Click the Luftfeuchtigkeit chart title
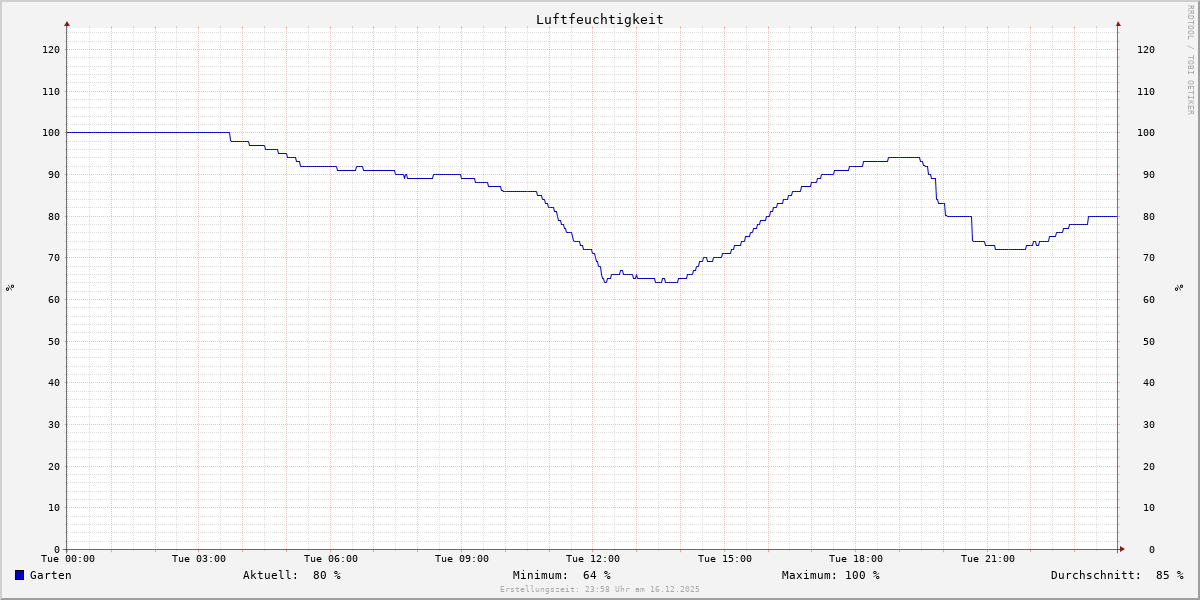1200x600 pixels. pos(599,19)
